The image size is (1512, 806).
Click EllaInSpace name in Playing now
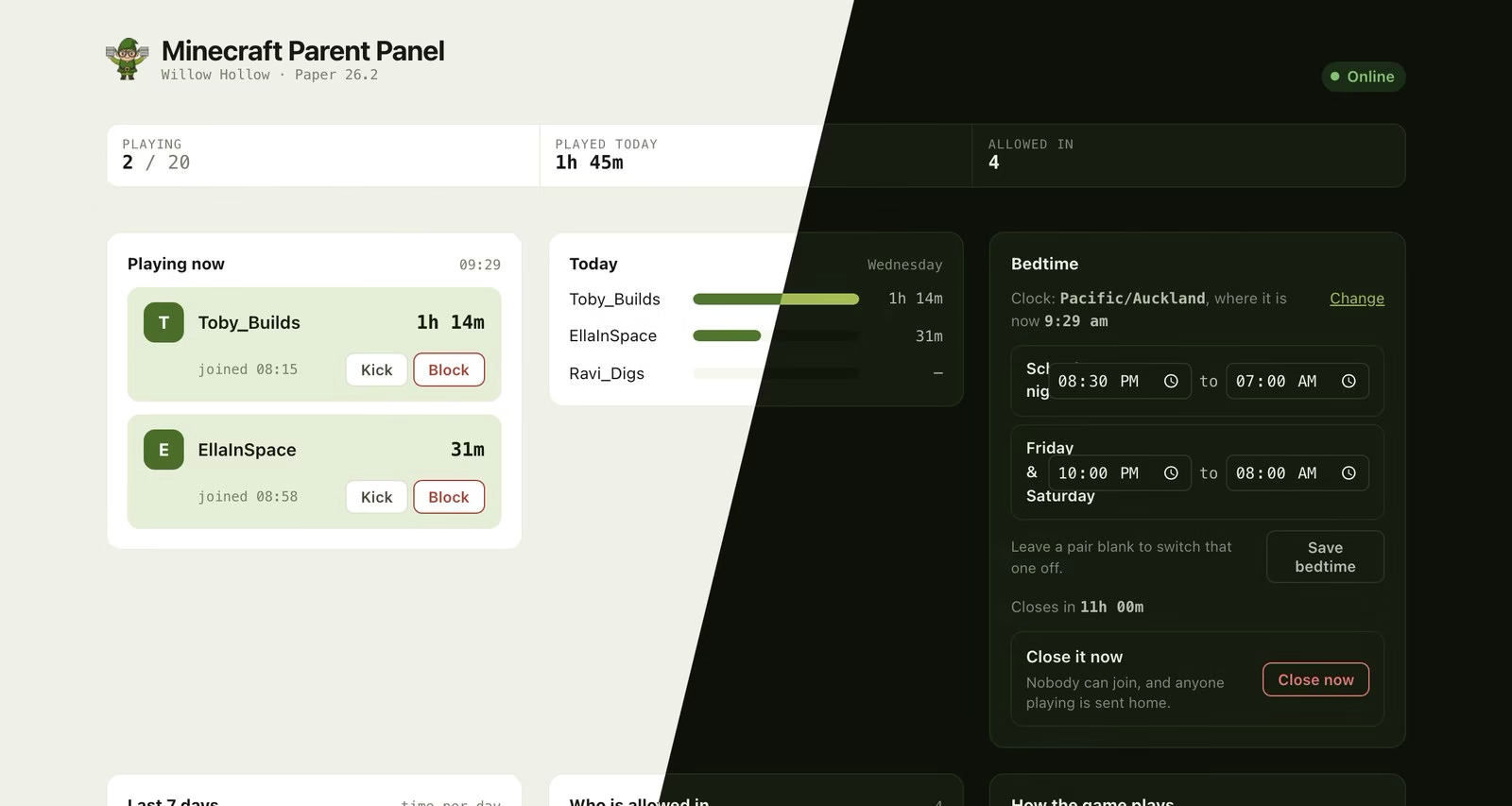click(248, 450)
